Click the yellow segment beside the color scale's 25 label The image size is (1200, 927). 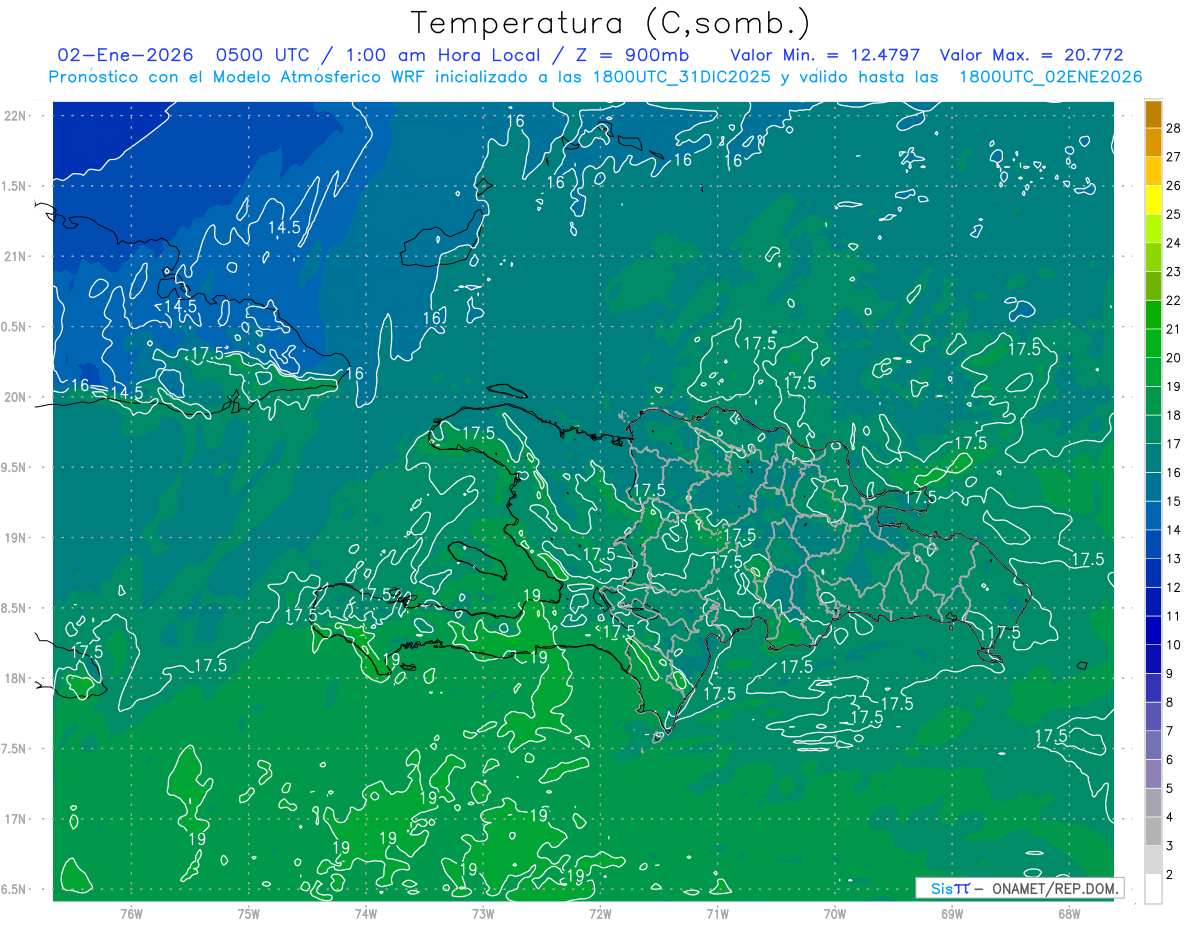pos(1153,199)
